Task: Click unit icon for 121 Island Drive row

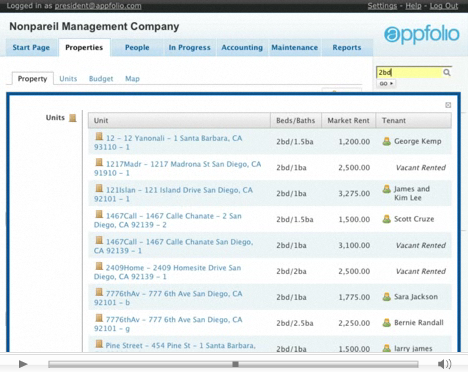Action: pos(99,188)
